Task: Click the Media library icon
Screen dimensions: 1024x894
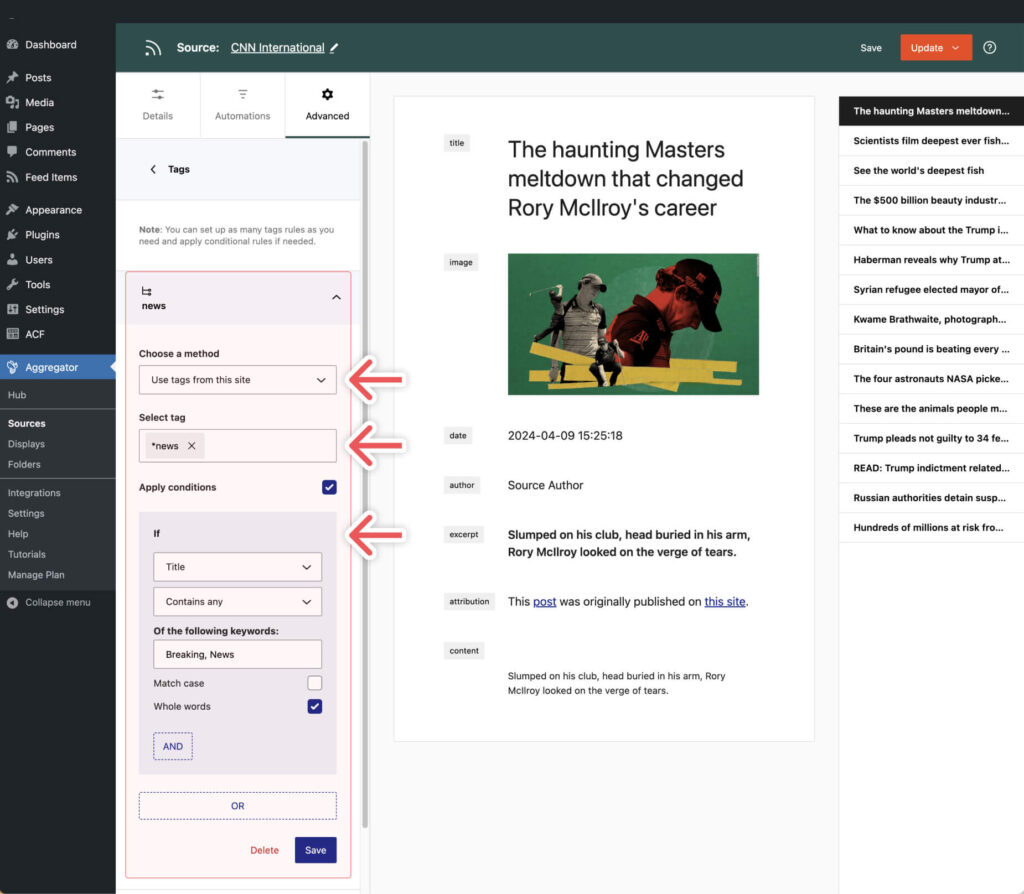Action: [x=12, y=102]
